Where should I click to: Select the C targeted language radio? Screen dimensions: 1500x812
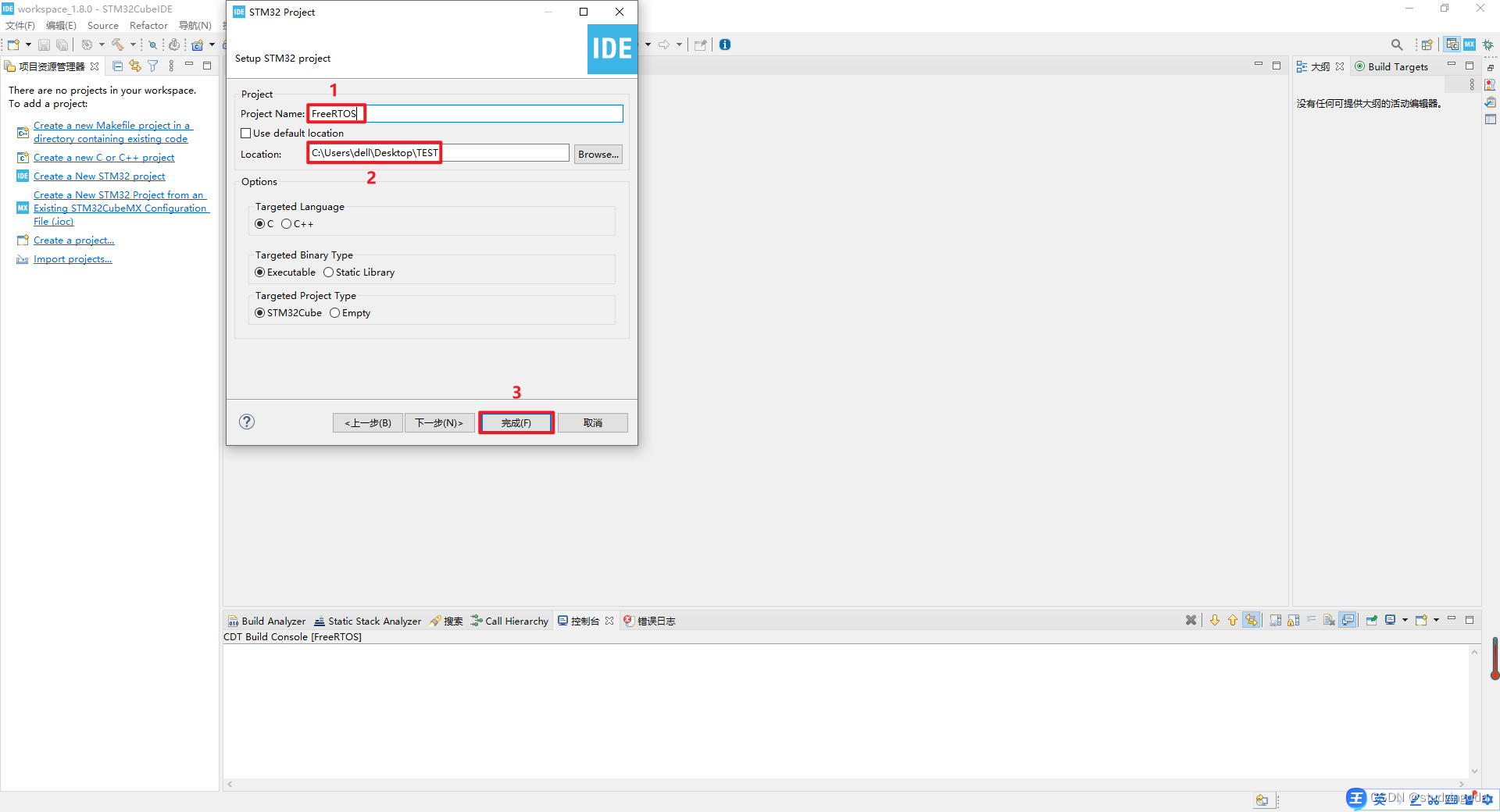[260, 224]
